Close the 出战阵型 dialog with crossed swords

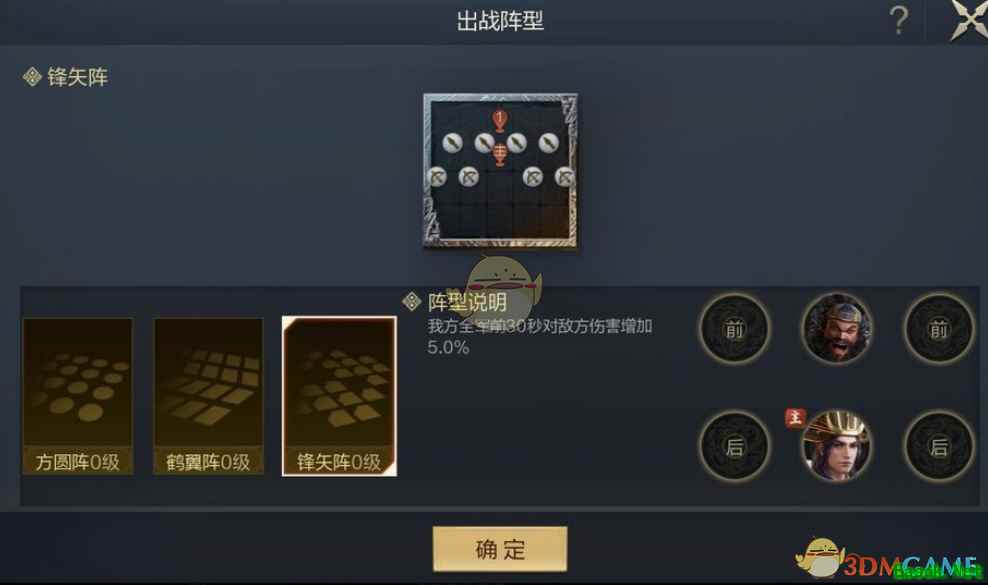969,20
